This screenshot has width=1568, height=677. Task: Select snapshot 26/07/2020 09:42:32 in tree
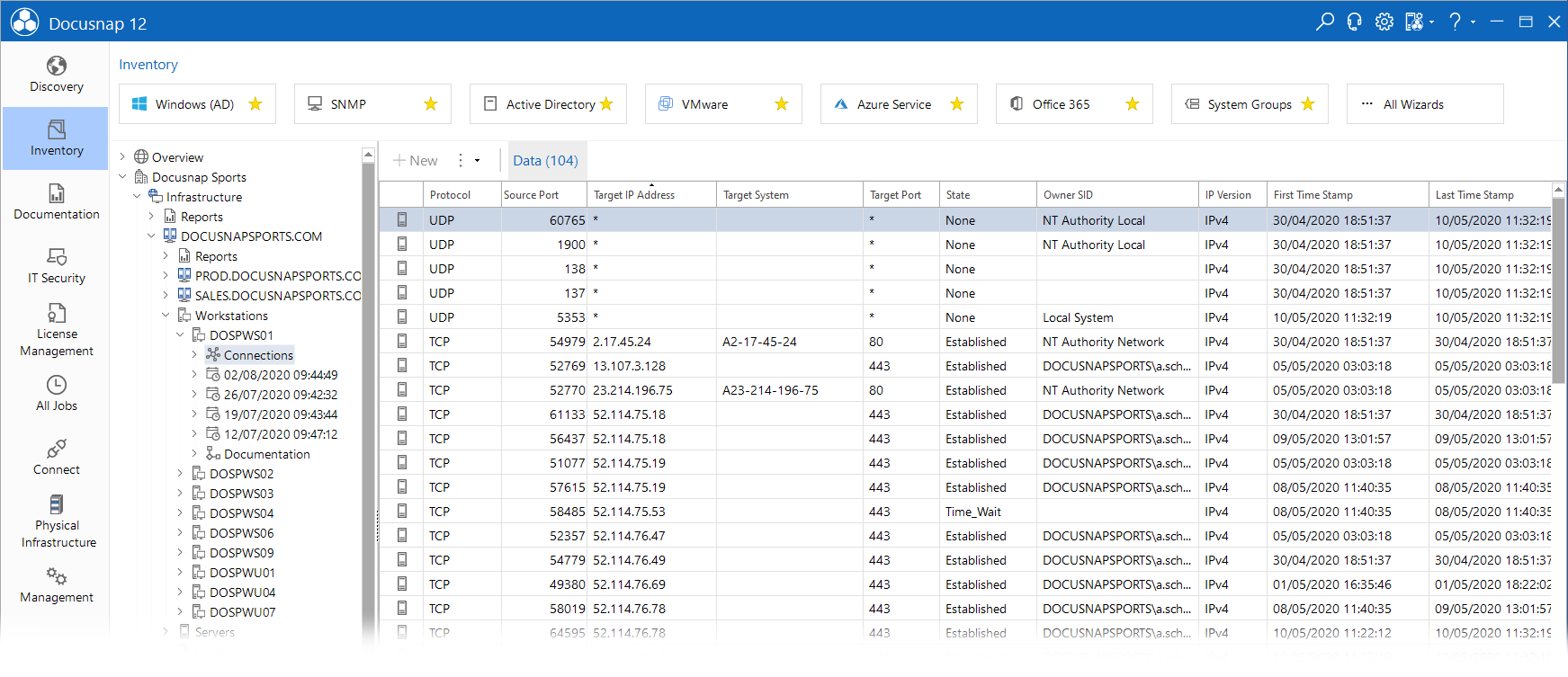(272, 395)
